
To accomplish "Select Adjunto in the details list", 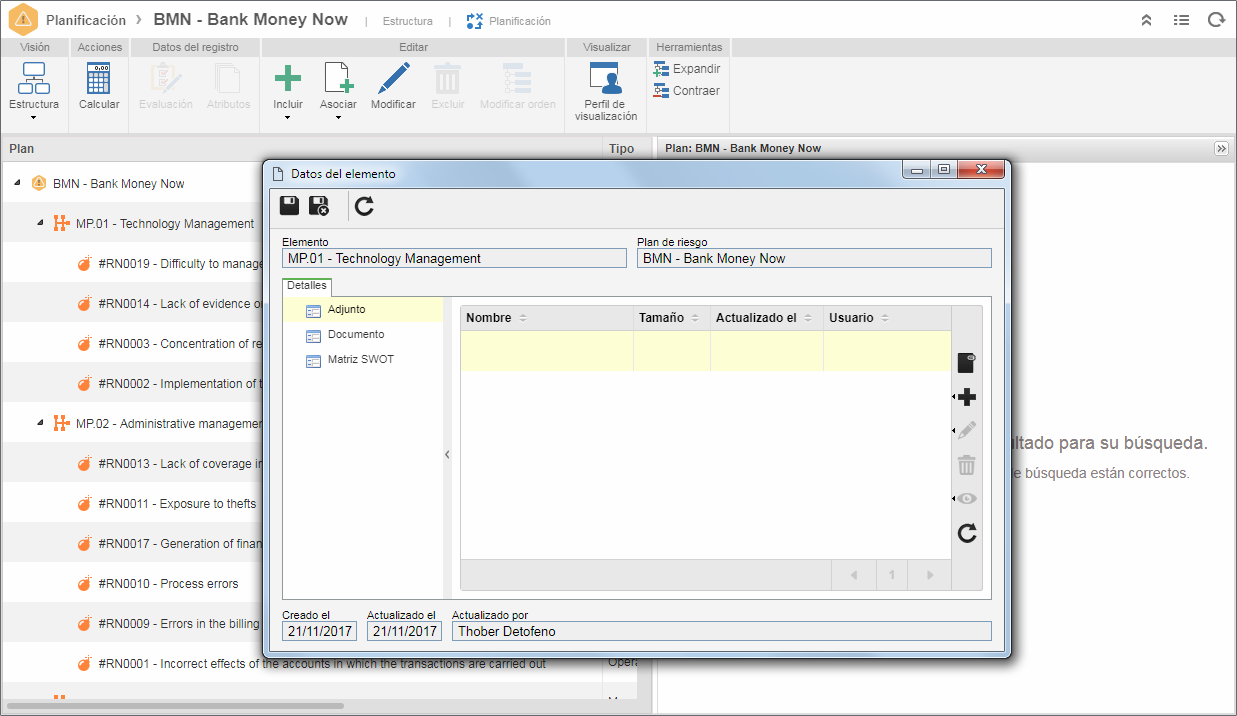I will 363,310.
